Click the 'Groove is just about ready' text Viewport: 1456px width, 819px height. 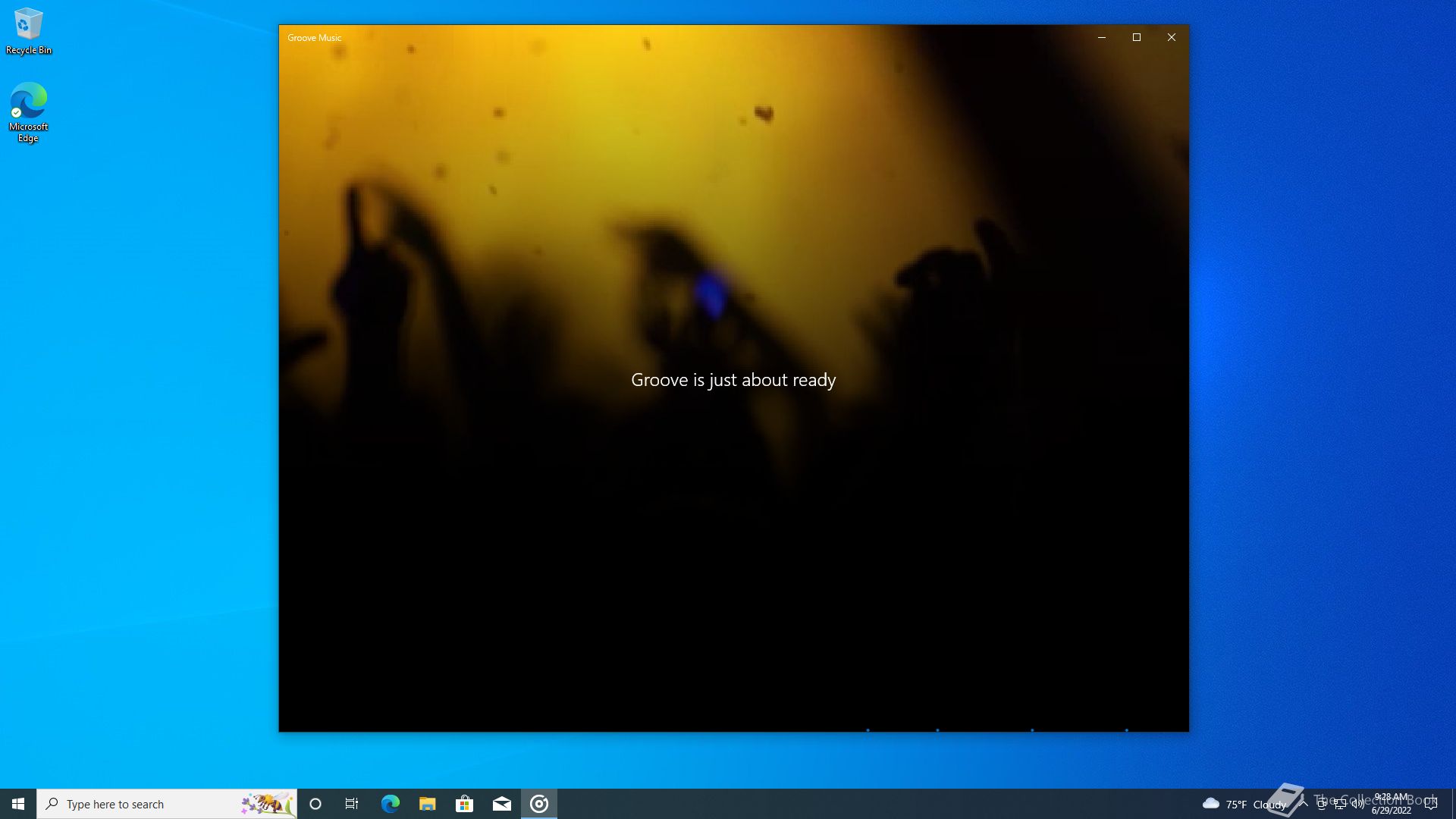point(733,380)
